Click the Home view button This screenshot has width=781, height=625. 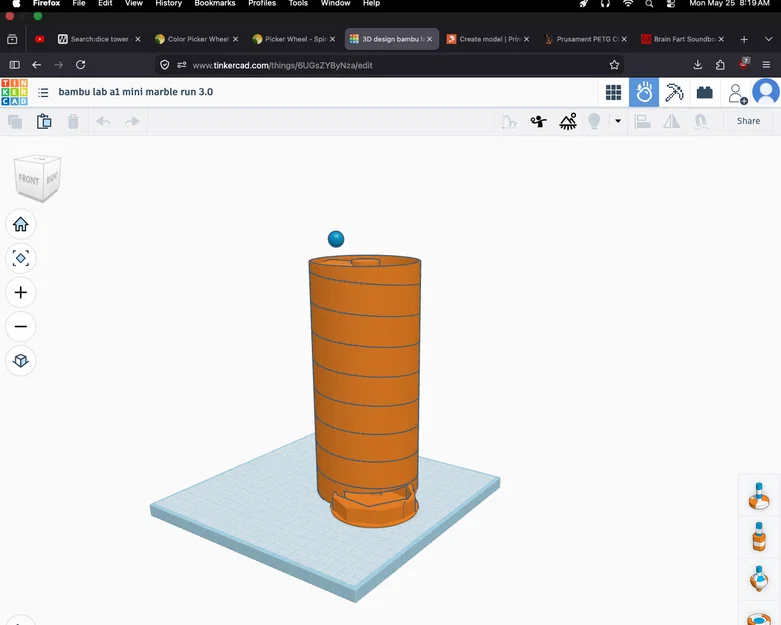point(20,224)
